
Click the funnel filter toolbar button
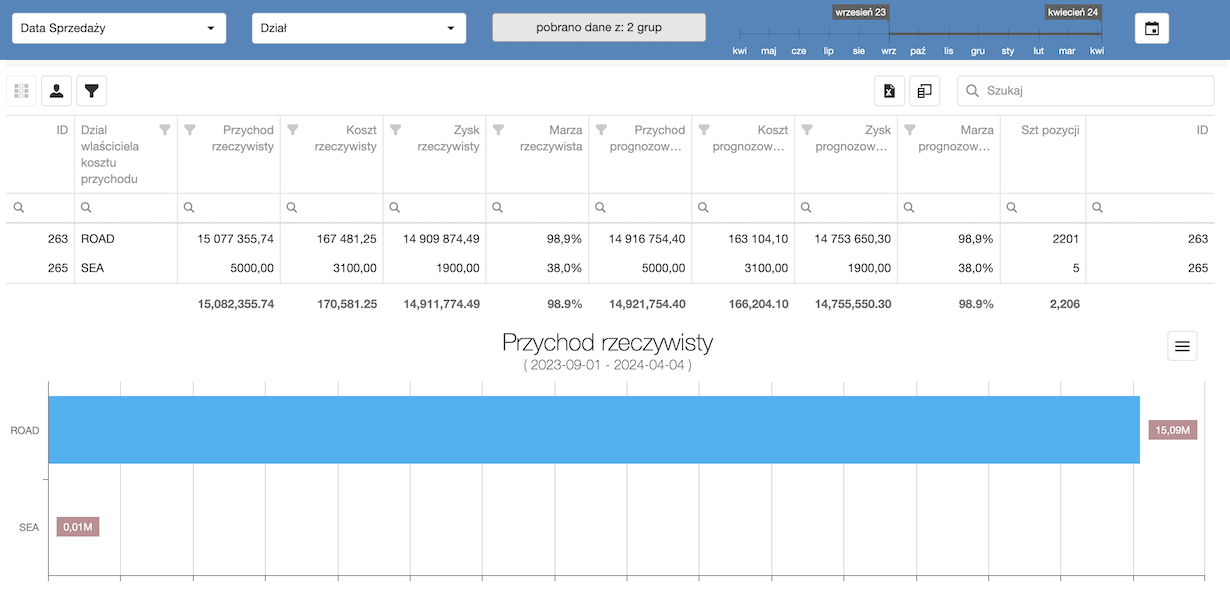(92, 91)
